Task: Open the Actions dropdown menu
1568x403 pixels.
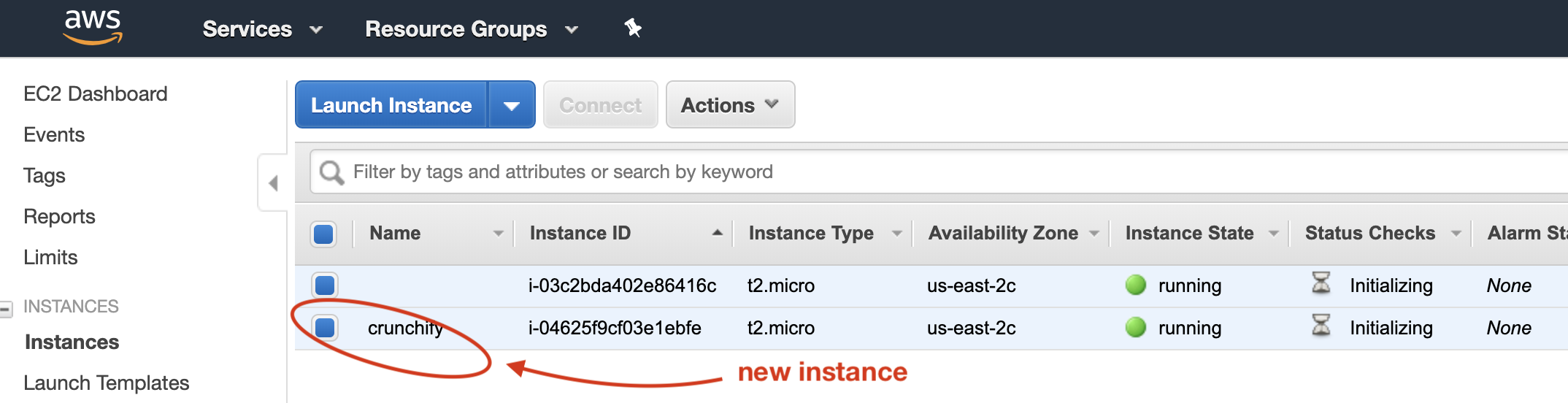Action: click(730, 105)
